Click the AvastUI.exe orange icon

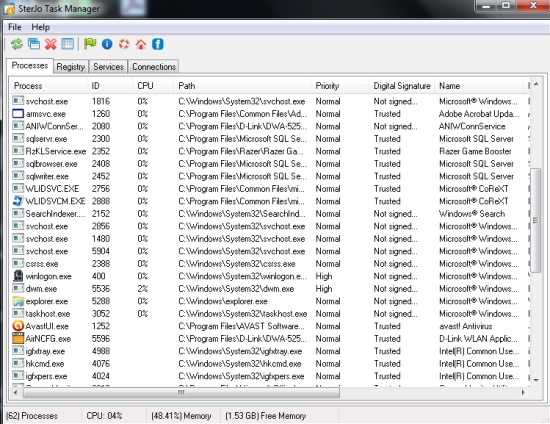point(18,326)
